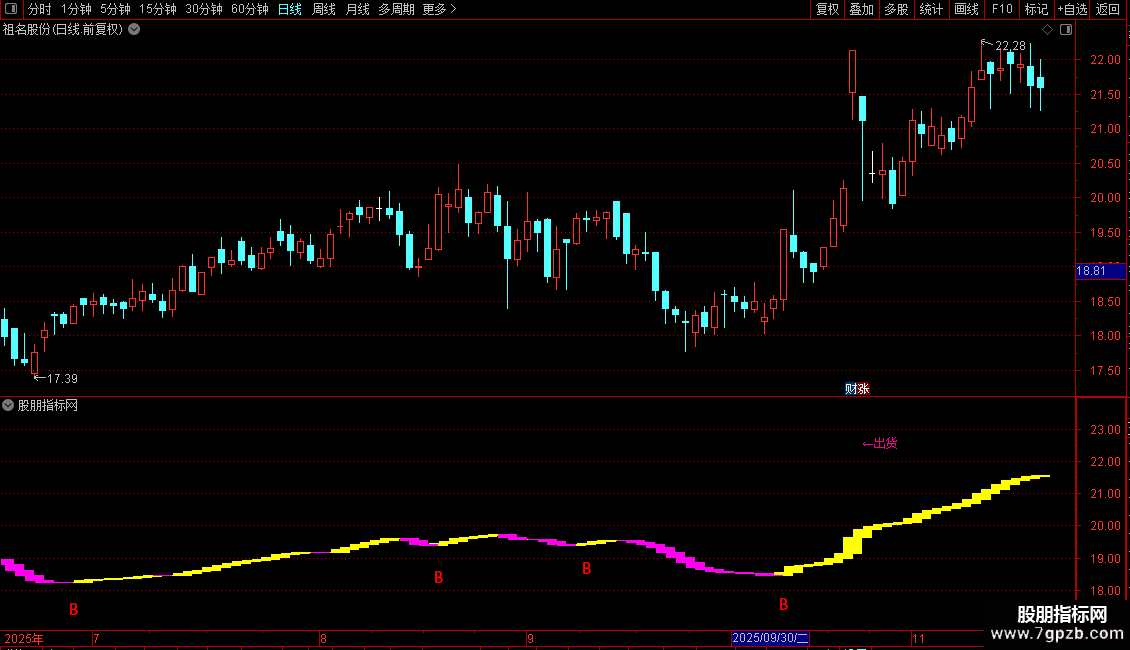Open 多周期 multi-period view
The height and width of the screenshot is (650, 1130).
click(396, 9)
